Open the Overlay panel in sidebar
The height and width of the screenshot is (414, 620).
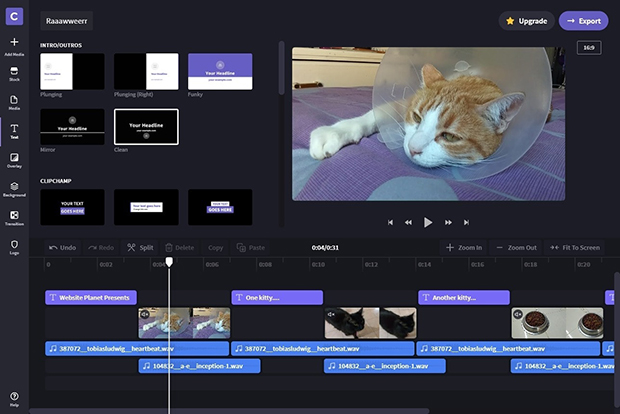(x=14, y=158)
